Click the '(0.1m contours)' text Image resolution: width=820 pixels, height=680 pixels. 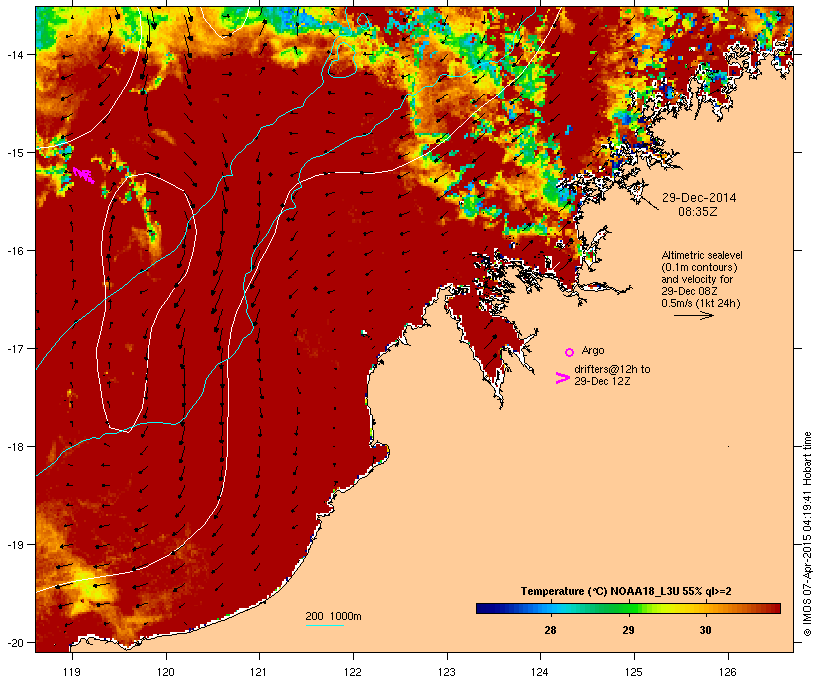[x=699, y=267]
